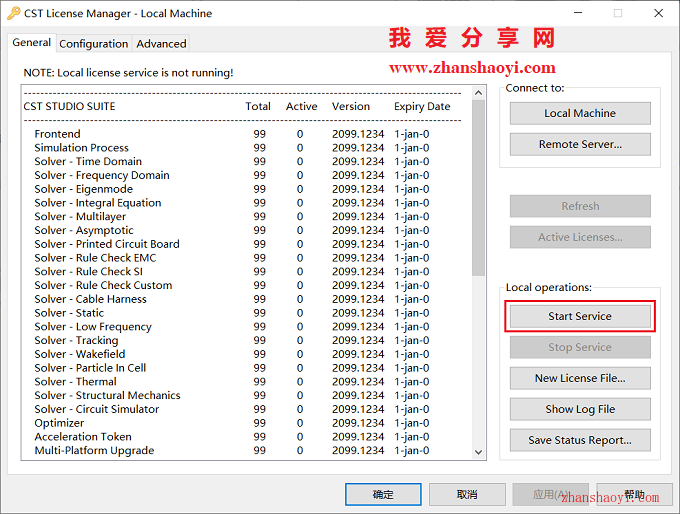
Task: Select Solver - Wakefield row
Action: (x=232, y=354)
